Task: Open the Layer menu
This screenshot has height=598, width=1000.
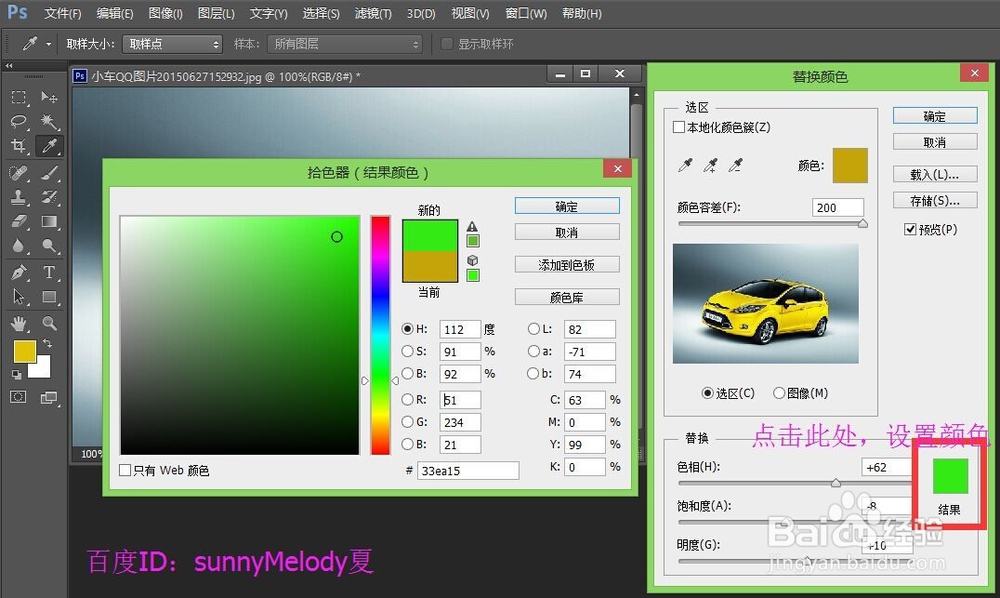Action: (216, 13)
